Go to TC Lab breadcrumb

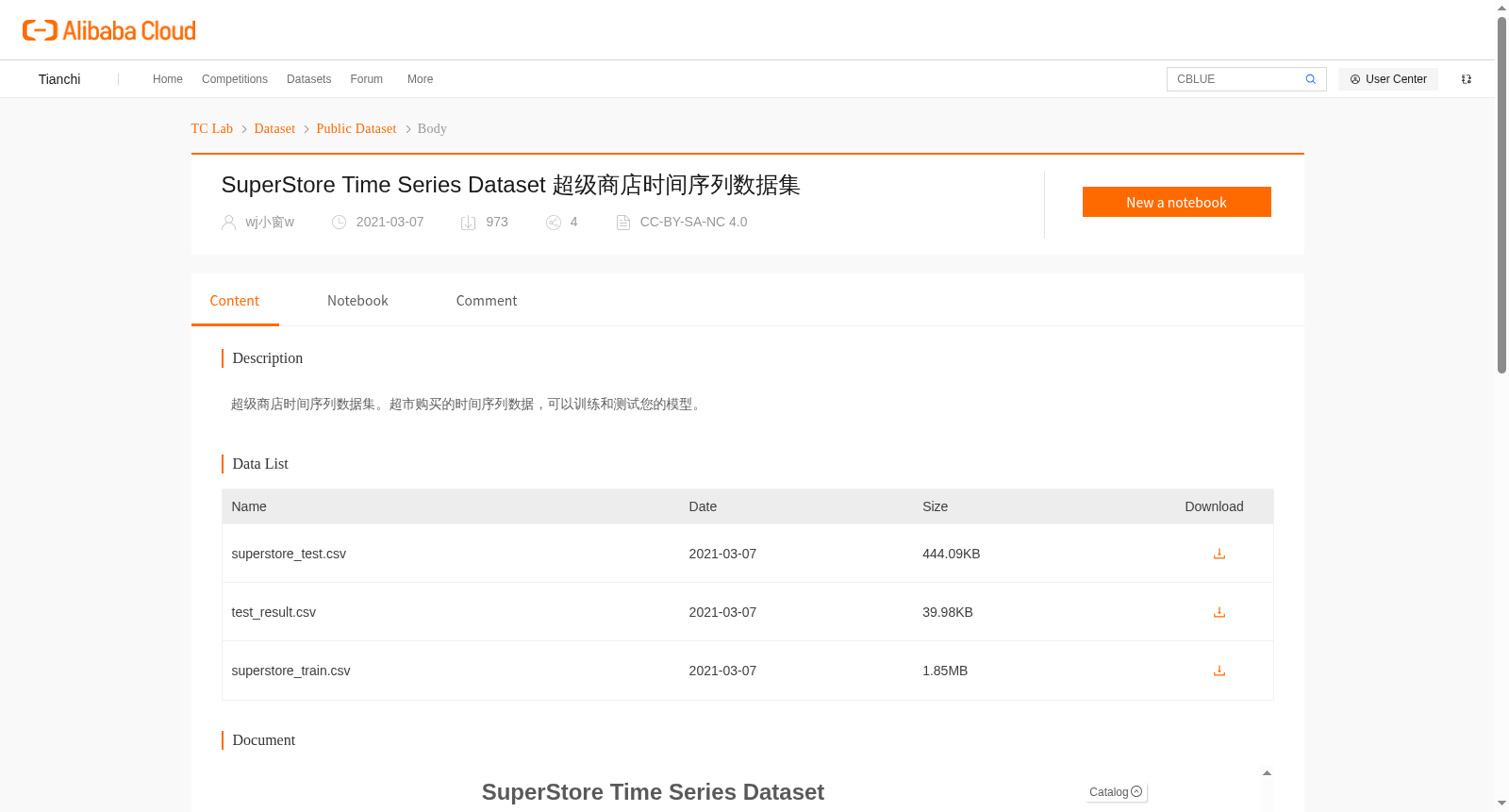tap(212, 129)
